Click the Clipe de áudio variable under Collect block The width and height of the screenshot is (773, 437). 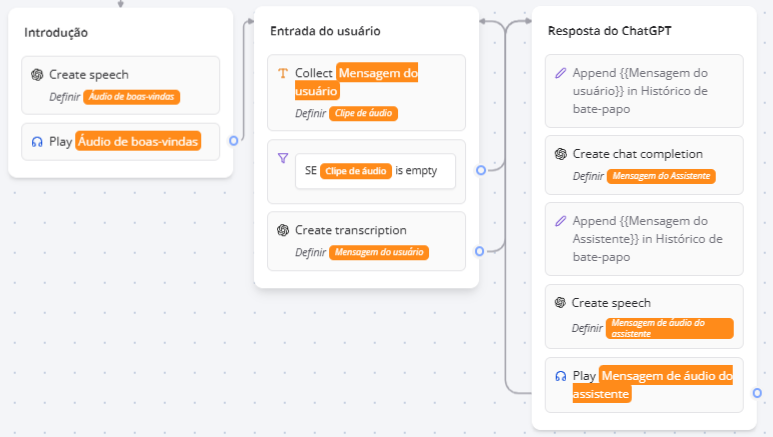(364, 114)
